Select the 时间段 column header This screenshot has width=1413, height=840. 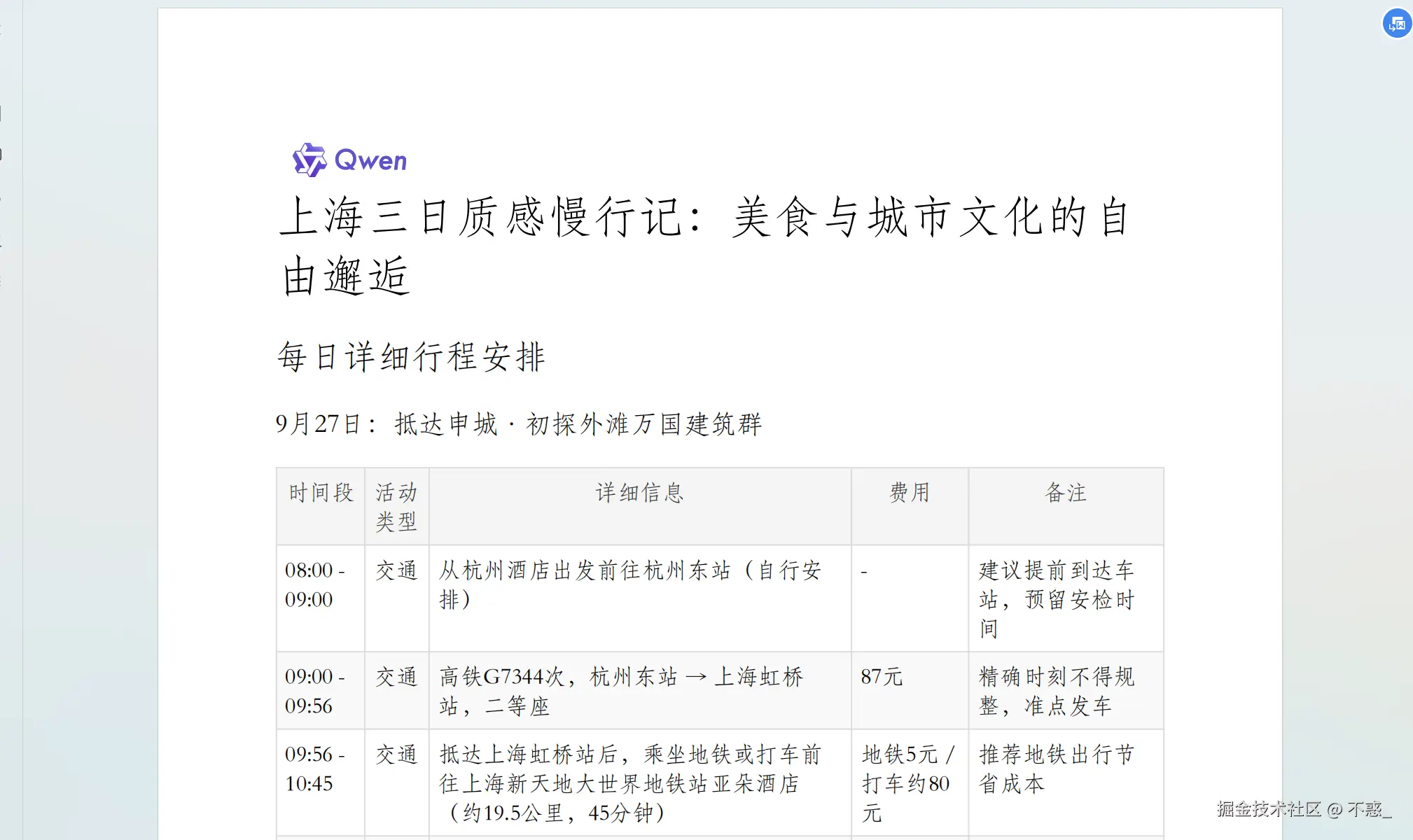[x=321, y=493]
